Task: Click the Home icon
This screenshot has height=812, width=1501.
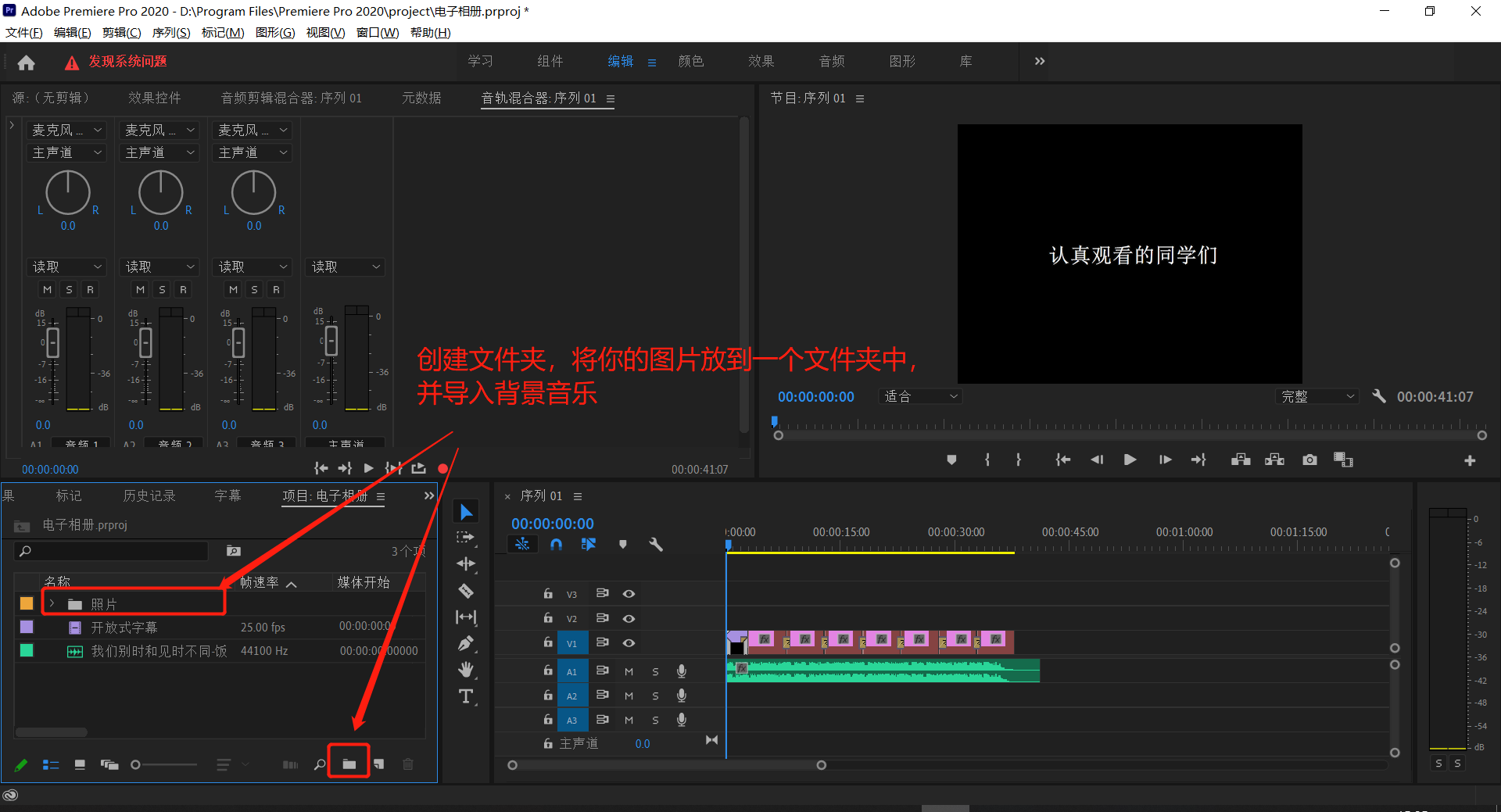Action: coord(27,63)
